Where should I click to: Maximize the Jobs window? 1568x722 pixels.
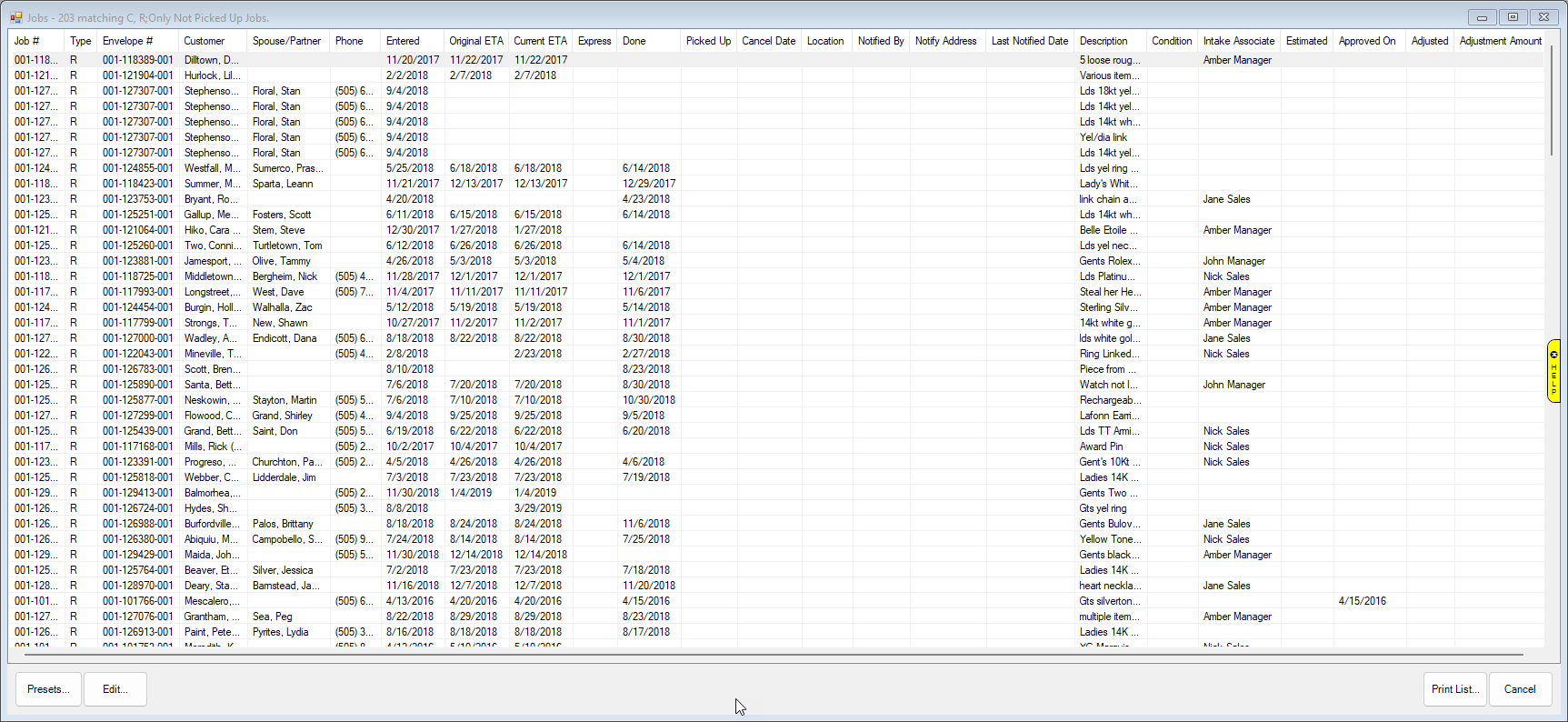point(1513,17)
